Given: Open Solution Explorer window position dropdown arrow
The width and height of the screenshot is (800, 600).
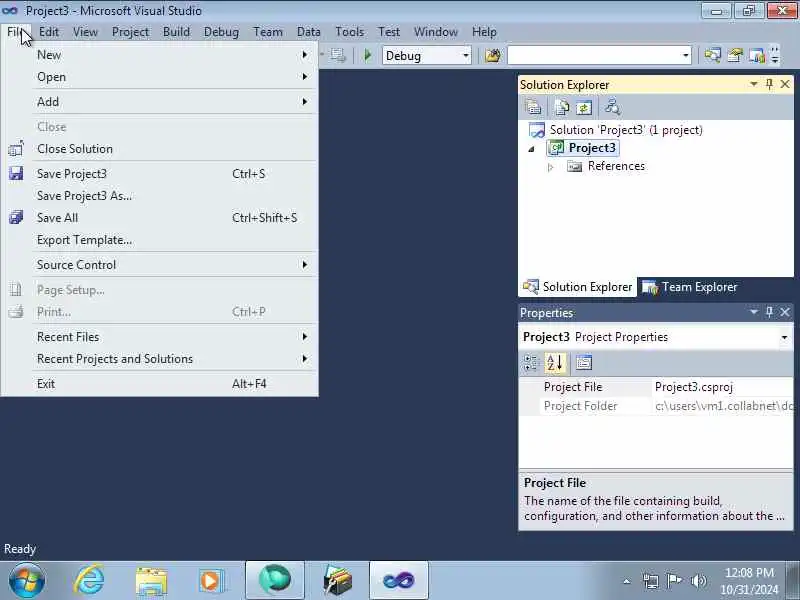Looking at the screenshot, I should (754, 84).
